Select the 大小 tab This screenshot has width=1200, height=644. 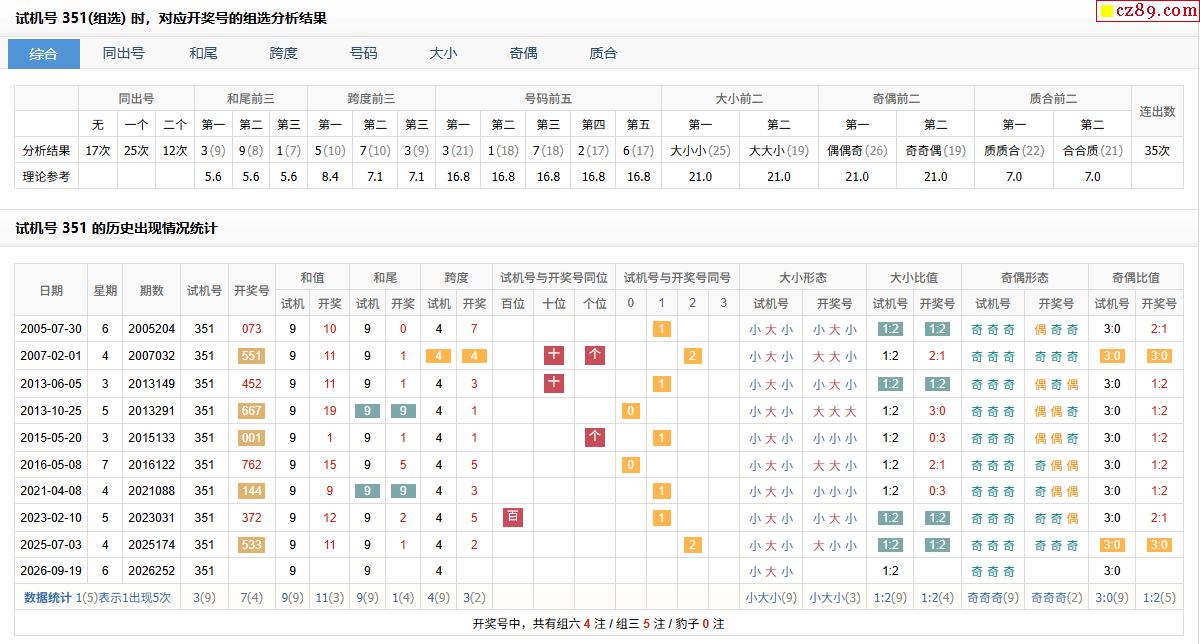(444, 54)
